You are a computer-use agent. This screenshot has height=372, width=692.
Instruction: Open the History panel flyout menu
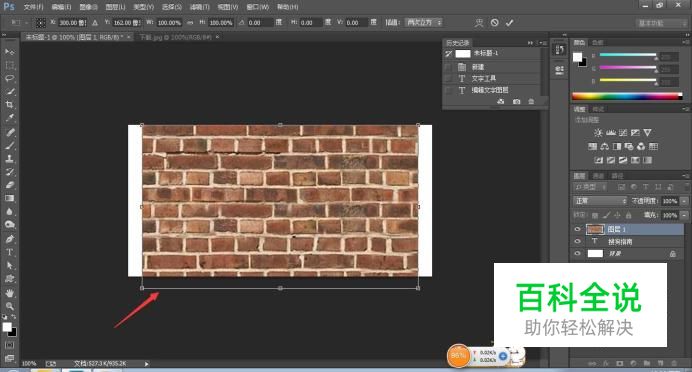(542, 43)
